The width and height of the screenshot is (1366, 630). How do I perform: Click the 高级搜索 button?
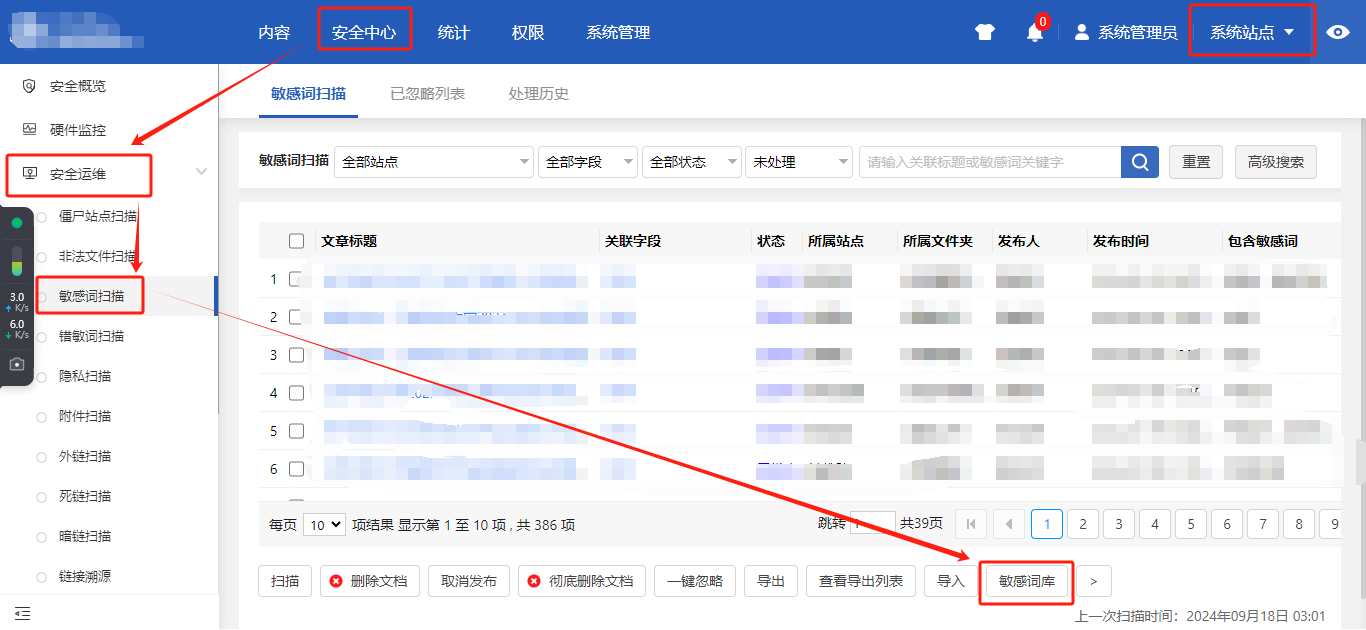(1275, 162)
